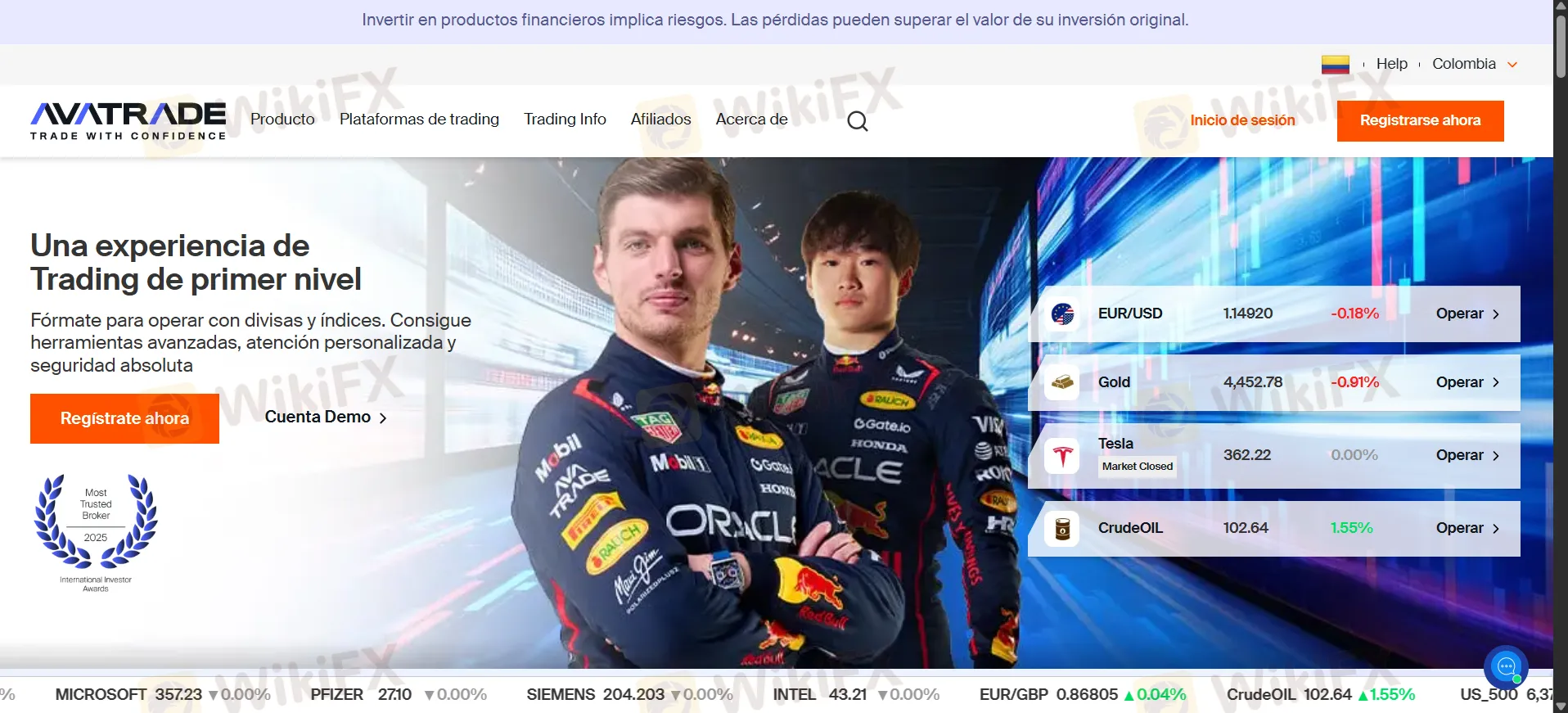The width and height of the screenshot is (1568, 713).
Task: Click the Colombia flag icon
Action: 1335,64
